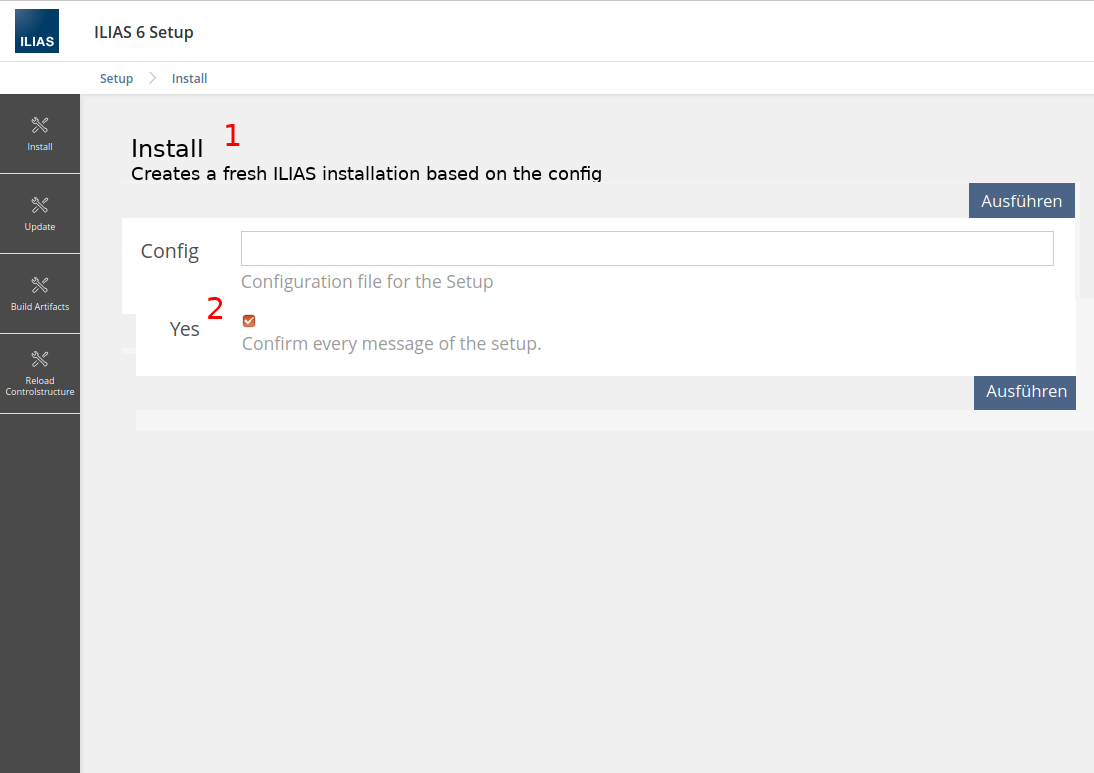
Task: Click the large 'Install' page heading
Action: click(167, 149)
